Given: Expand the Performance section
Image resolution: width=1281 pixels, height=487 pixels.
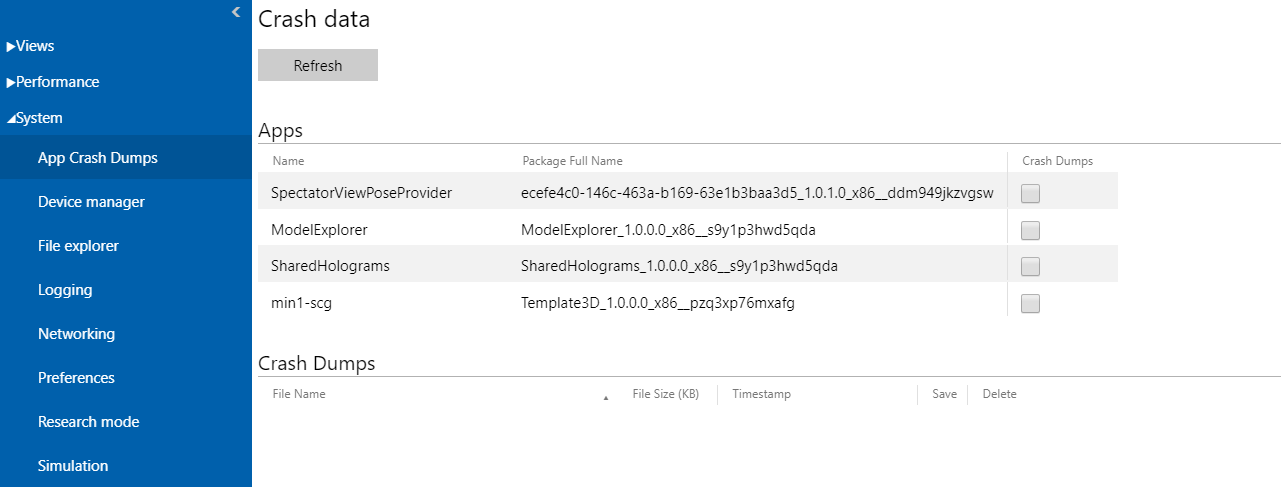Looking at the screenshot, I should [53, 82].
